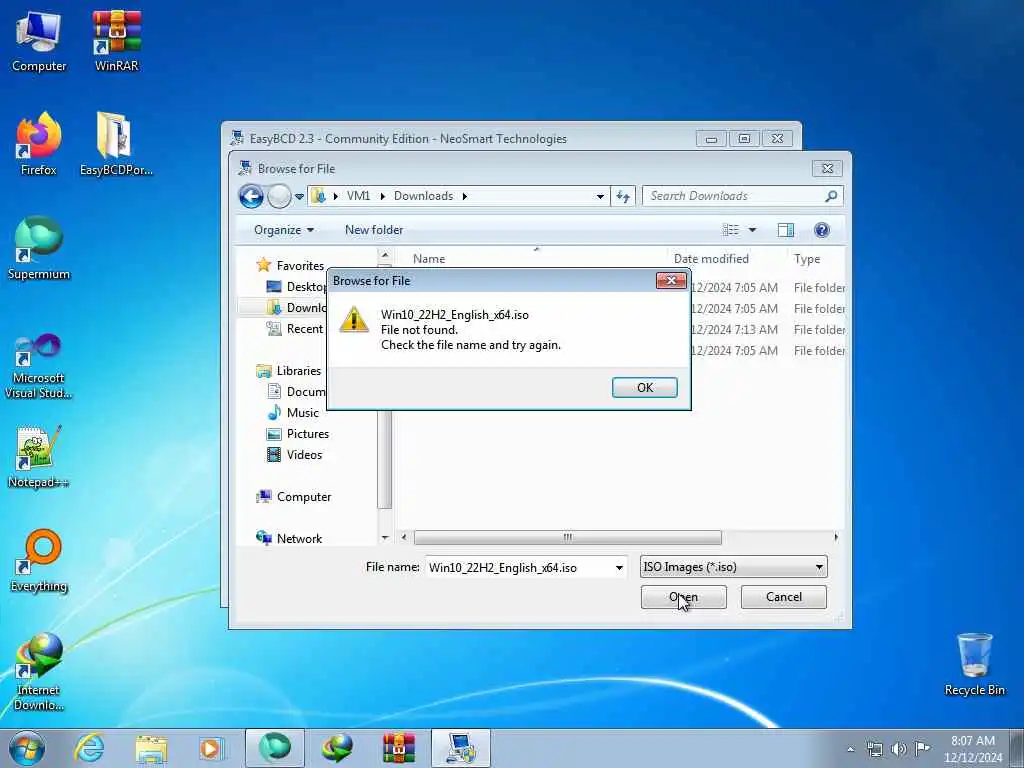
Task: Open the Organize menu
Action: coord(283,230)
